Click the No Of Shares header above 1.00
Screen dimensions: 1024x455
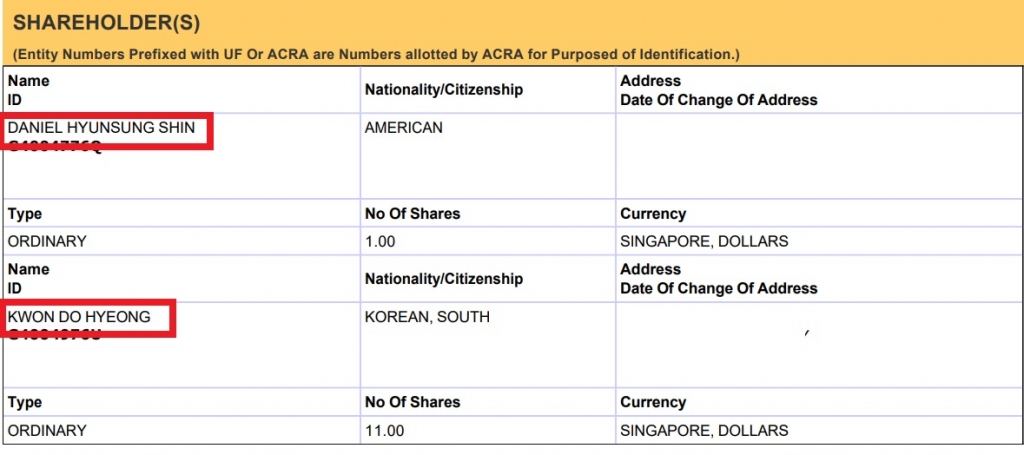point(412,214)
